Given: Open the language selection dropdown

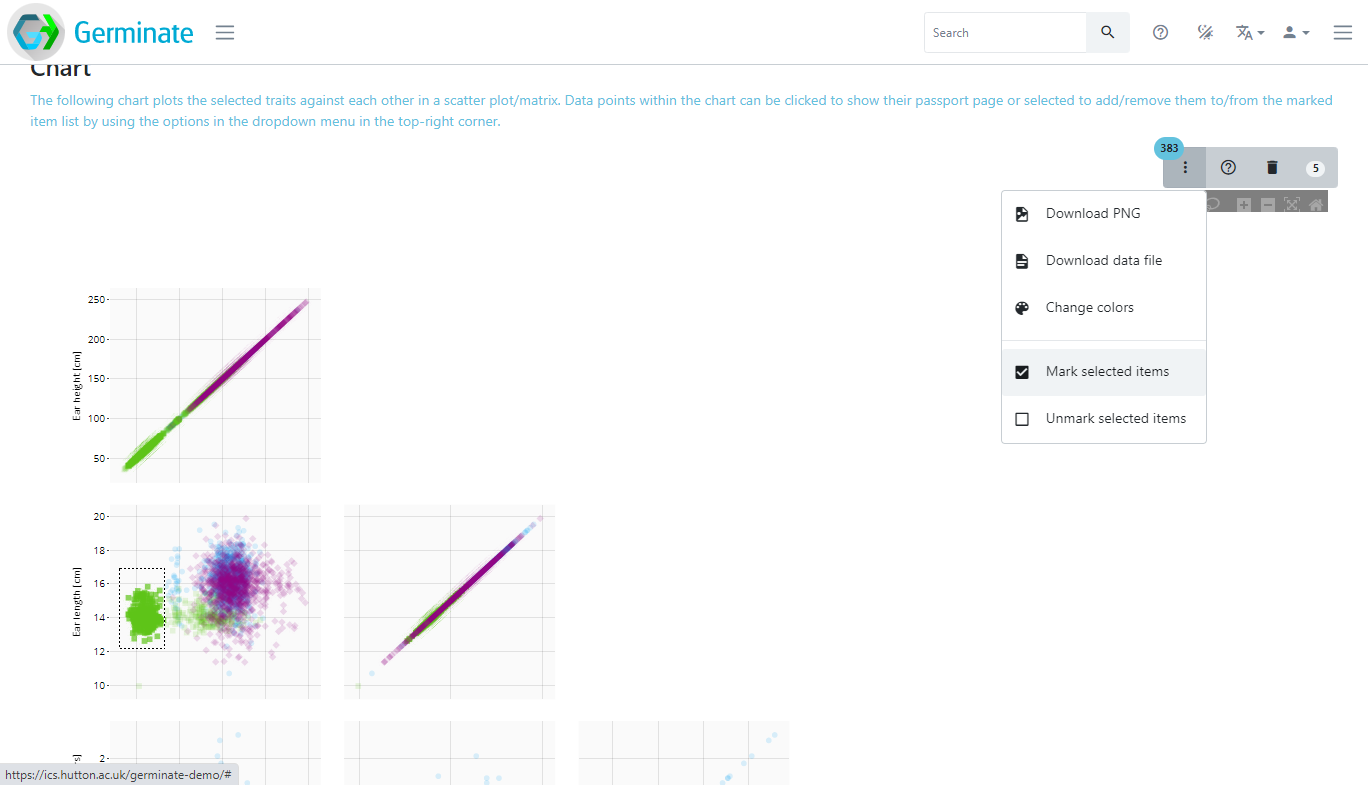Looking at the screenshot, I should [1250, 33].
